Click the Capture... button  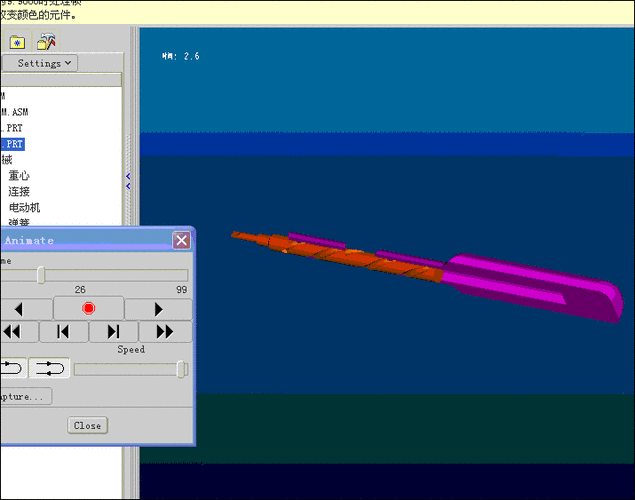[24, 397]
